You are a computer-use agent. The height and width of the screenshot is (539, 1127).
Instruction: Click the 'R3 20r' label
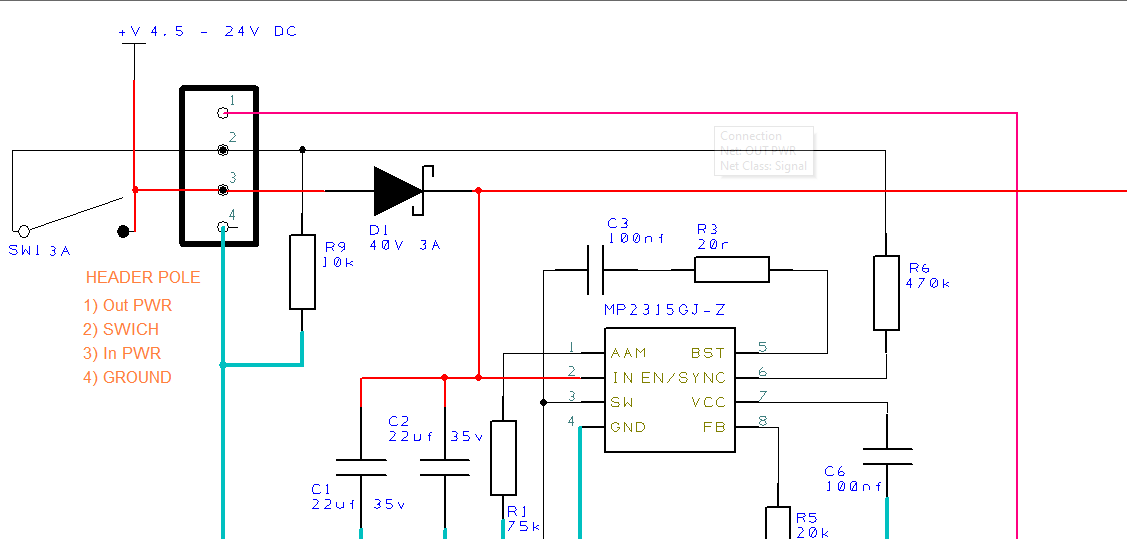point(713,235)
